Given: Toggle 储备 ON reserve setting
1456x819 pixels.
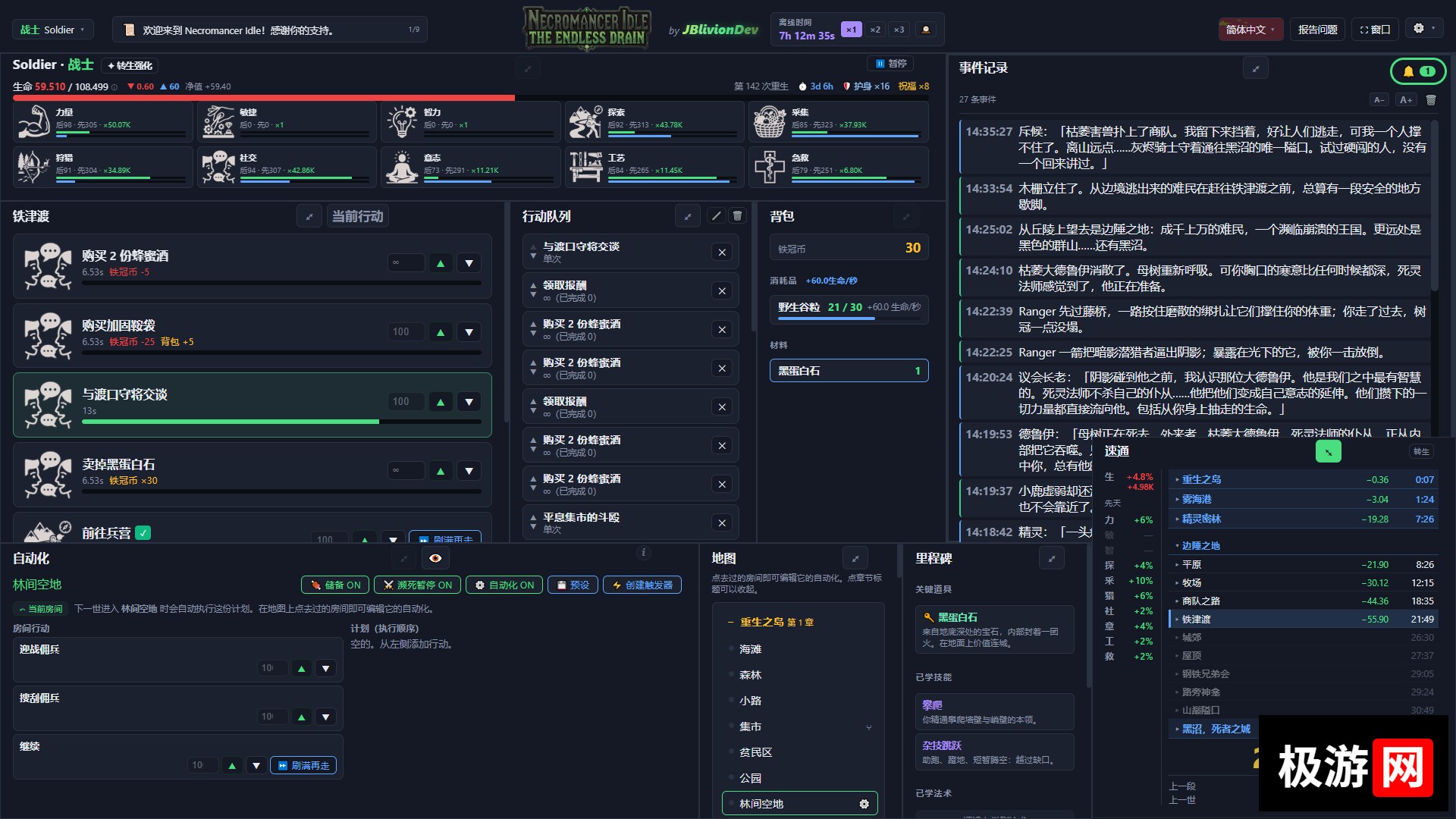Looking at the screenshot, I should pos(335,585).
